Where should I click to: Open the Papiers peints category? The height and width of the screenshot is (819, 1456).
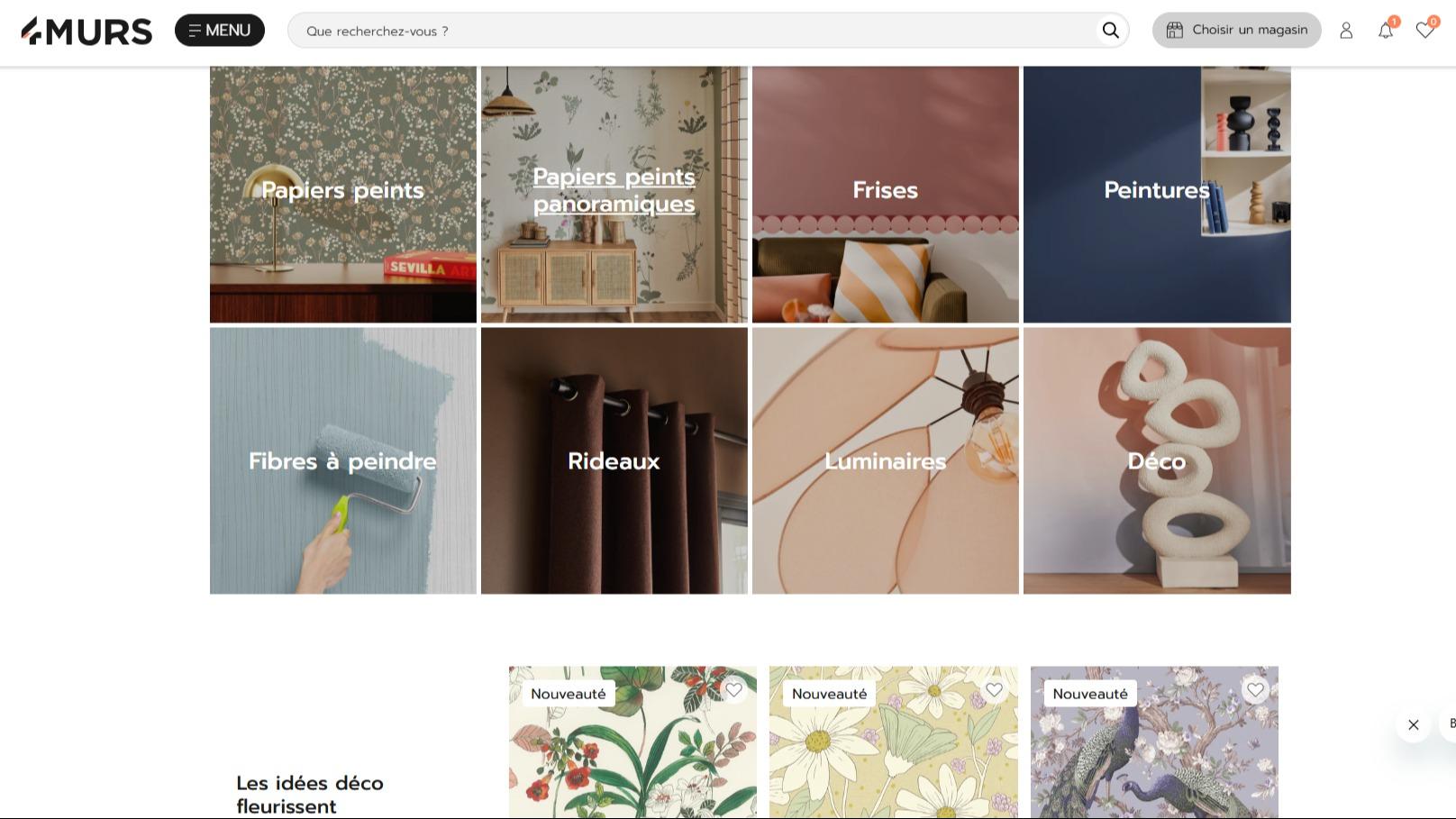click(343, 191)
